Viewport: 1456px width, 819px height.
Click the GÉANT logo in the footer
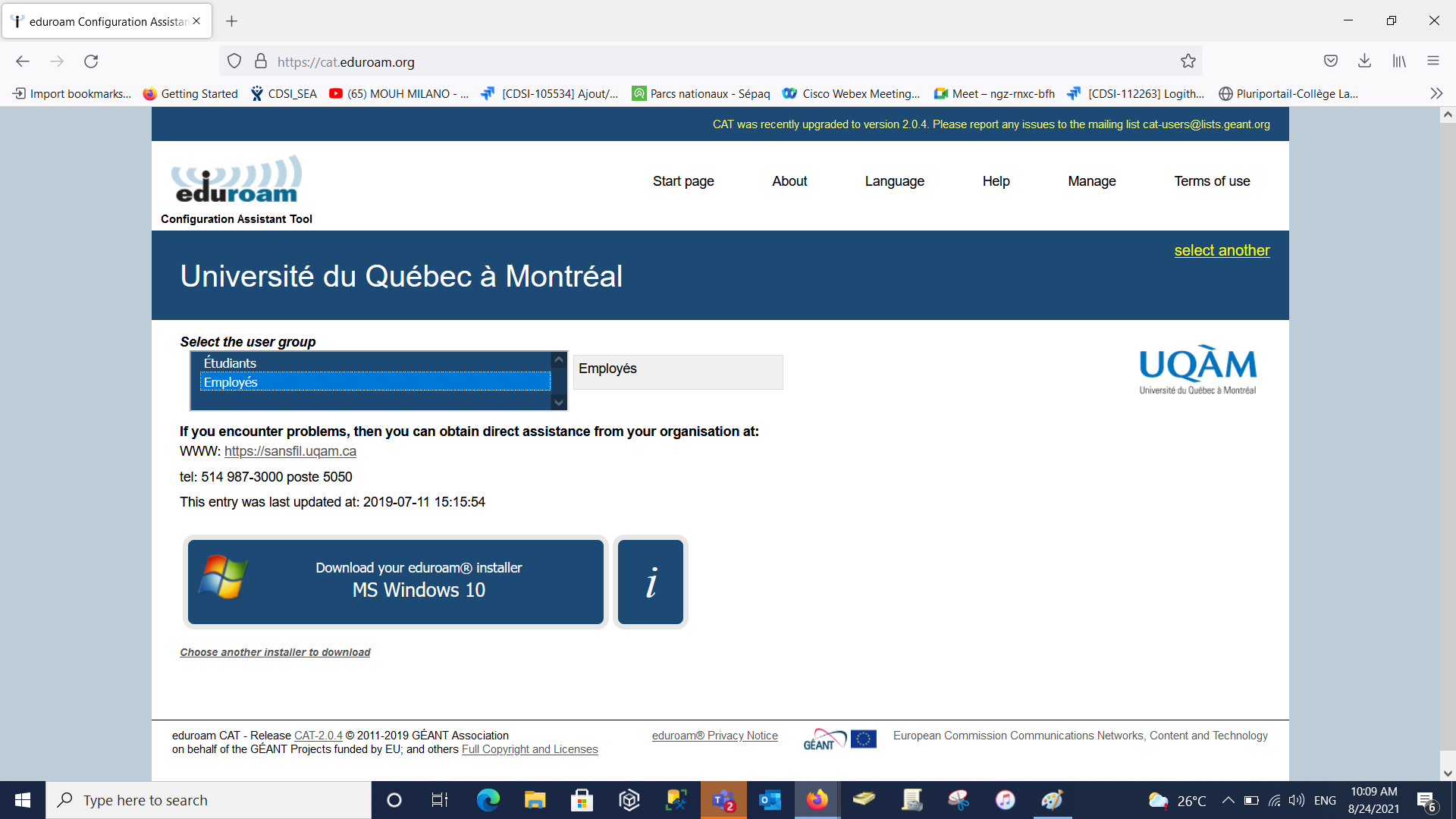pyautogui.click(x=825, y=739)
